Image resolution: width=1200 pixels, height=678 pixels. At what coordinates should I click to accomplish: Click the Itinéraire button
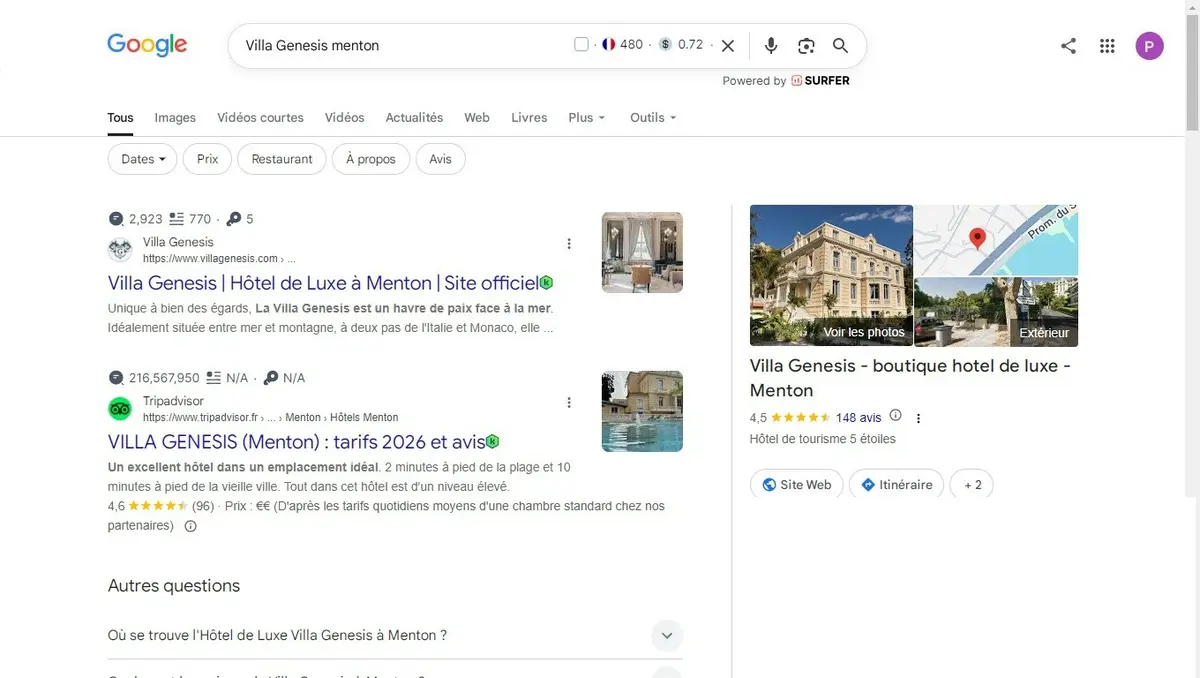click(x=897, y=485)
